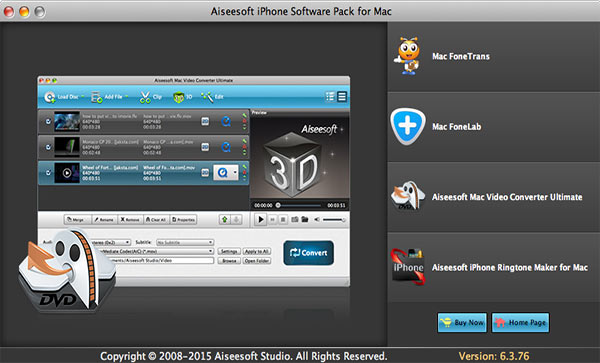The image size is (600, 363).
Task: Click the Monaco GP video thumbnail
Action: [67, 147]
